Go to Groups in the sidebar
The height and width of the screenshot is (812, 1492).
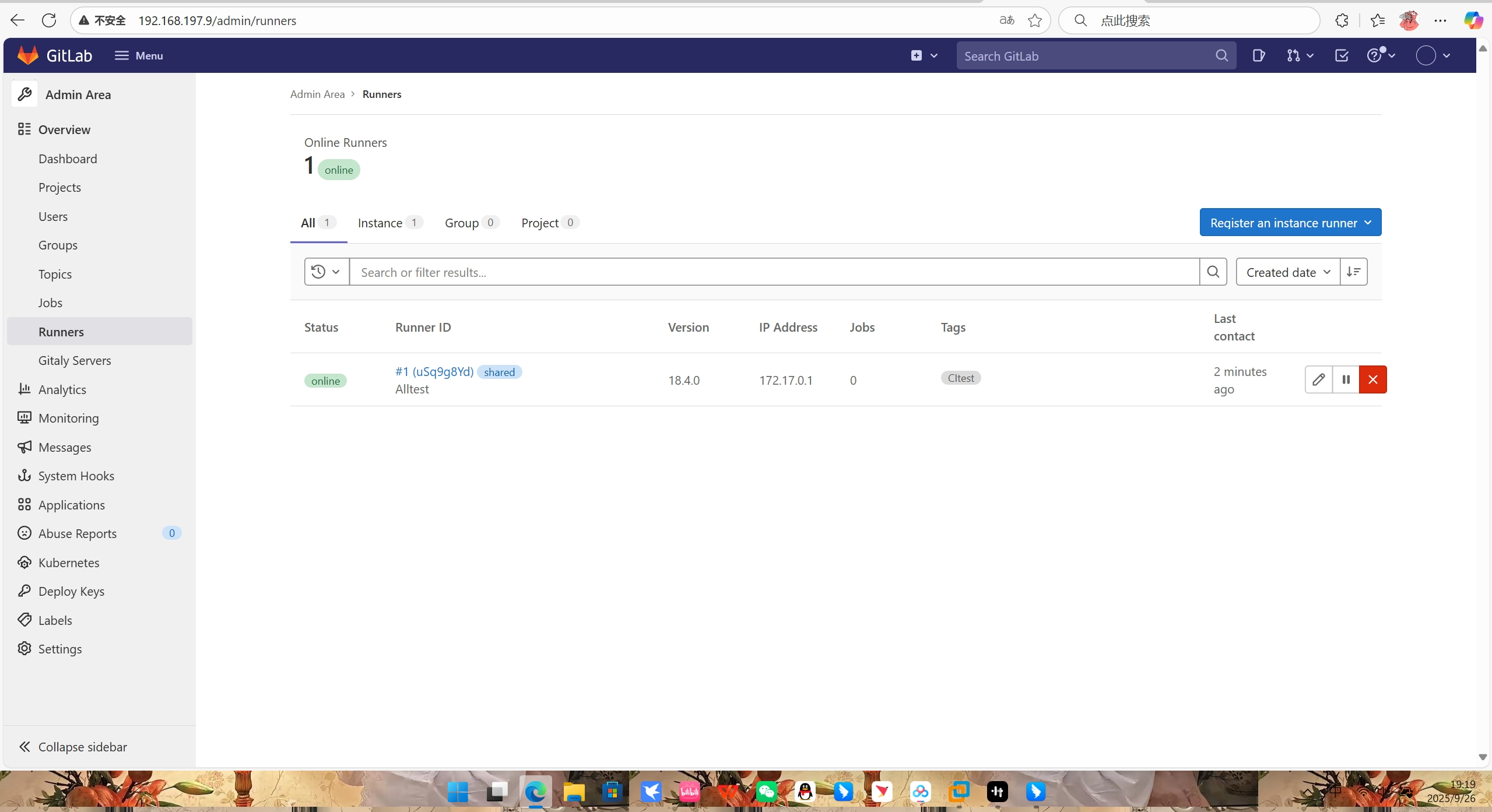(58, 245)
